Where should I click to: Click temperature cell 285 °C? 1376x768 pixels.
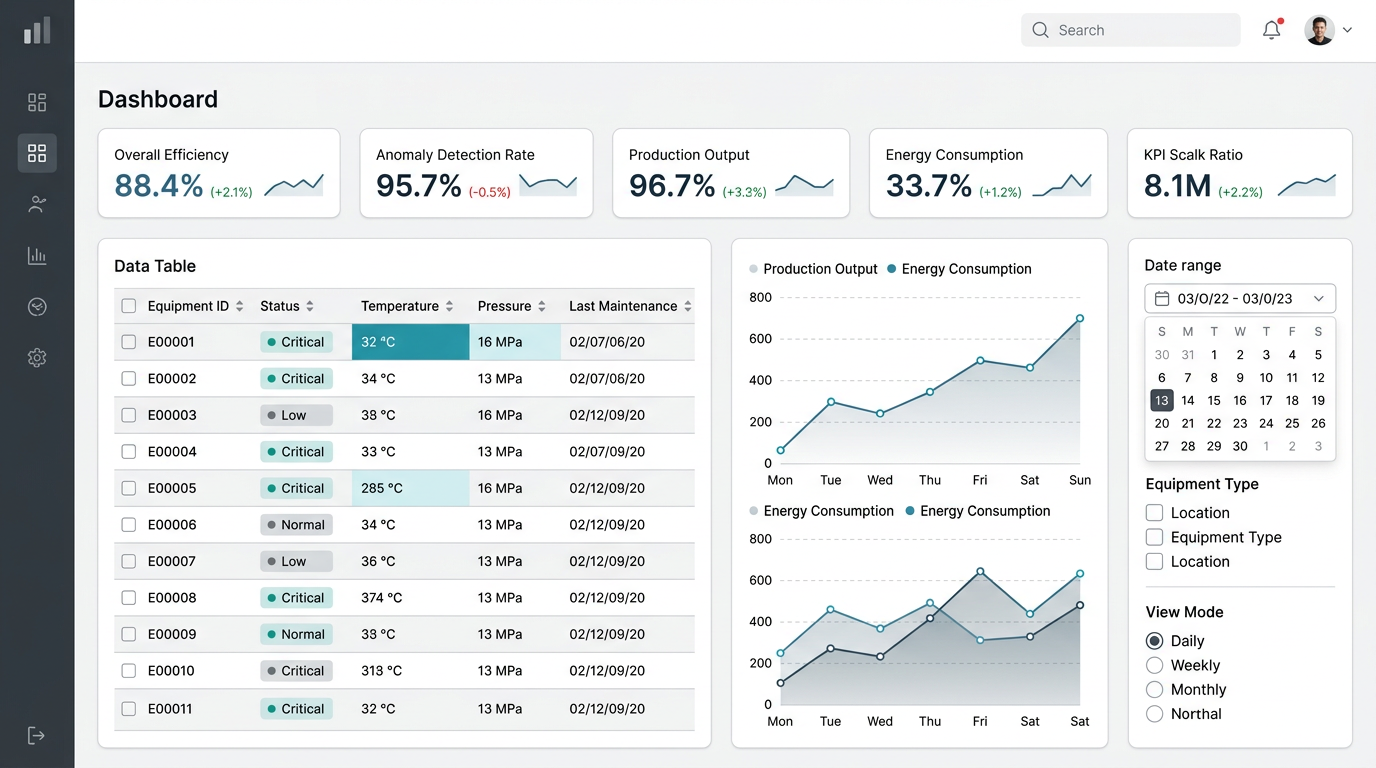(410, 488)
